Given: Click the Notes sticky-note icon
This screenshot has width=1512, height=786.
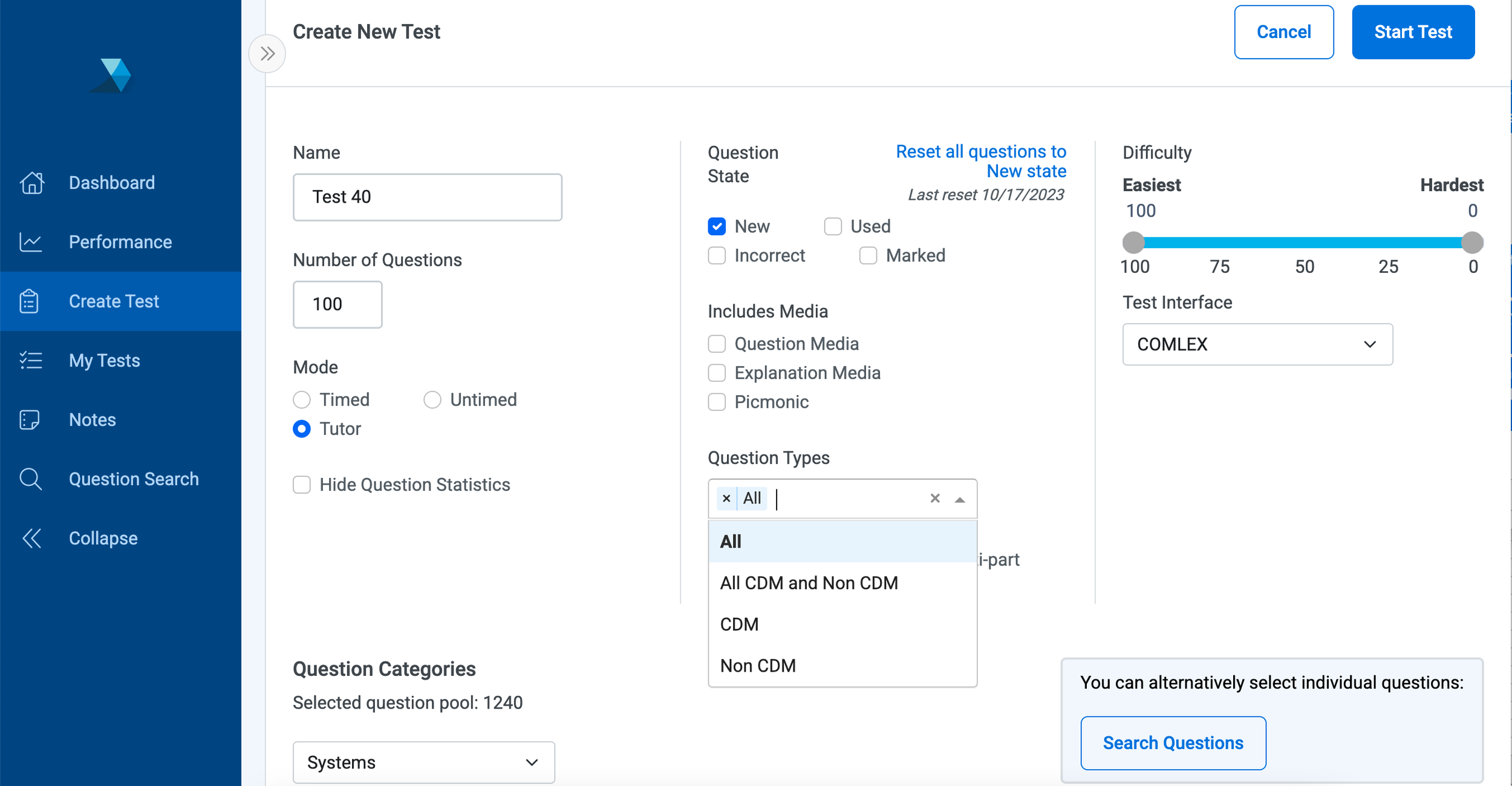Looking at the screenshot, I should tap(30, 420).
